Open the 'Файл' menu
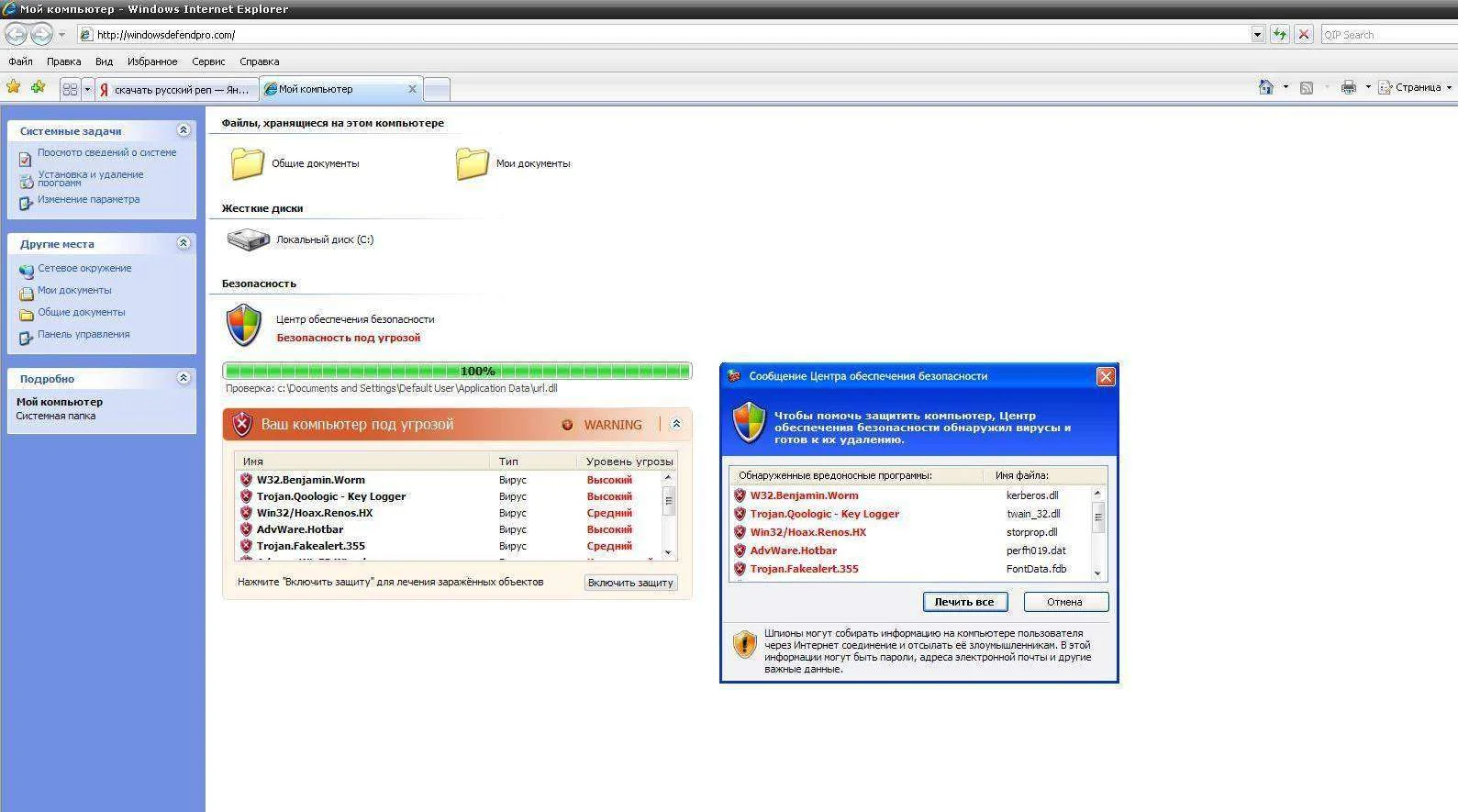This screenshot has height=812, width=1458. (20, 61)
